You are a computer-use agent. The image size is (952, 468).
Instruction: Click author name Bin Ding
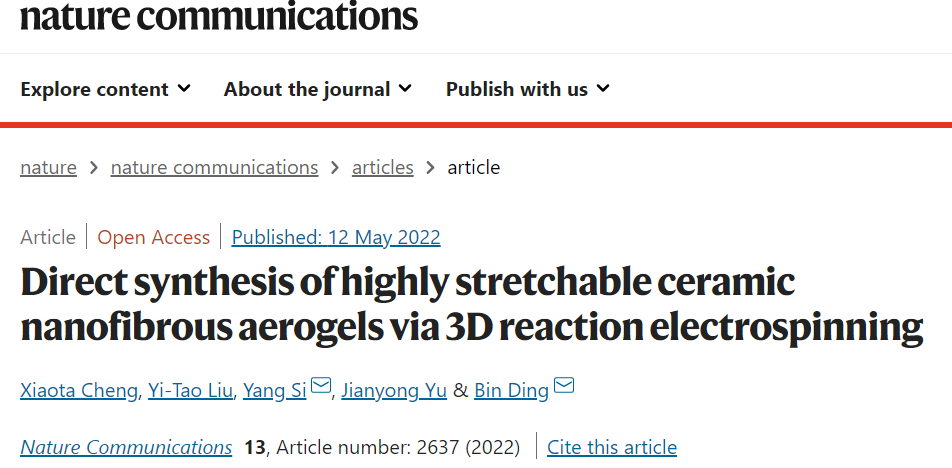point(511,390)
